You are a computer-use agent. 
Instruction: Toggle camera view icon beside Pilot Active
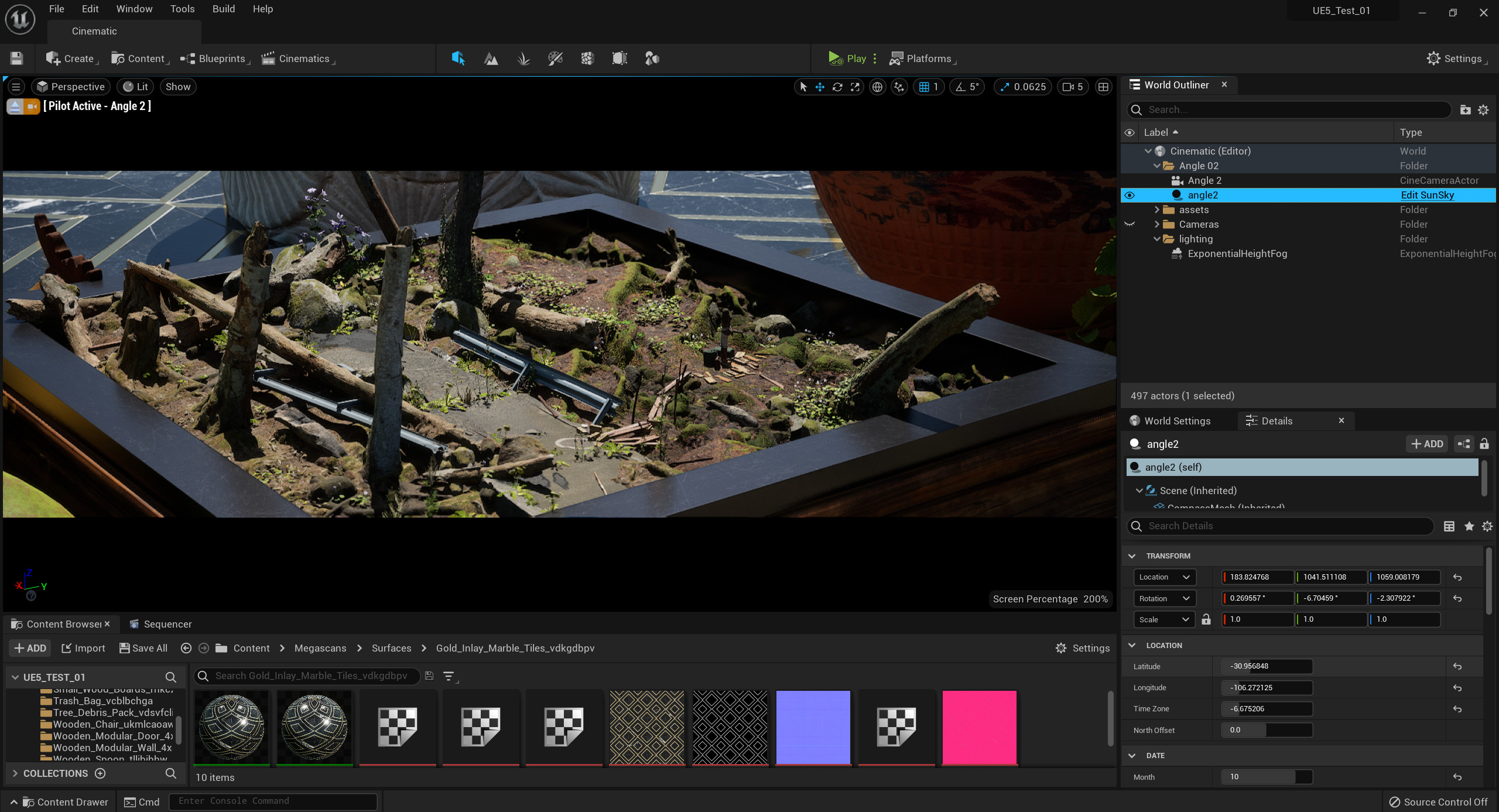click(32, 107)
